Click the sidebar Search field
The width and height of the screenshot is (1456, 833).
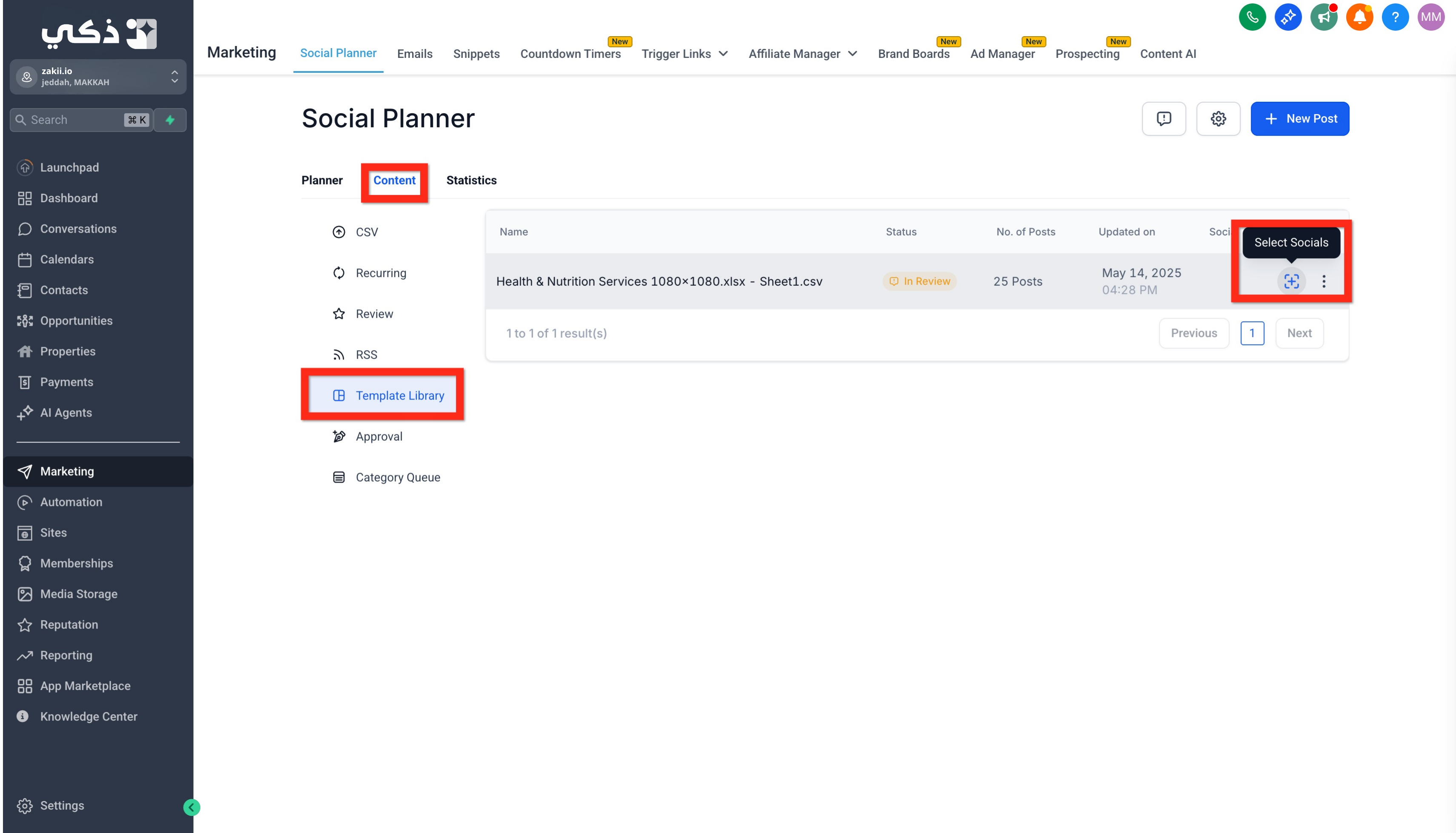tap(81, 120)
